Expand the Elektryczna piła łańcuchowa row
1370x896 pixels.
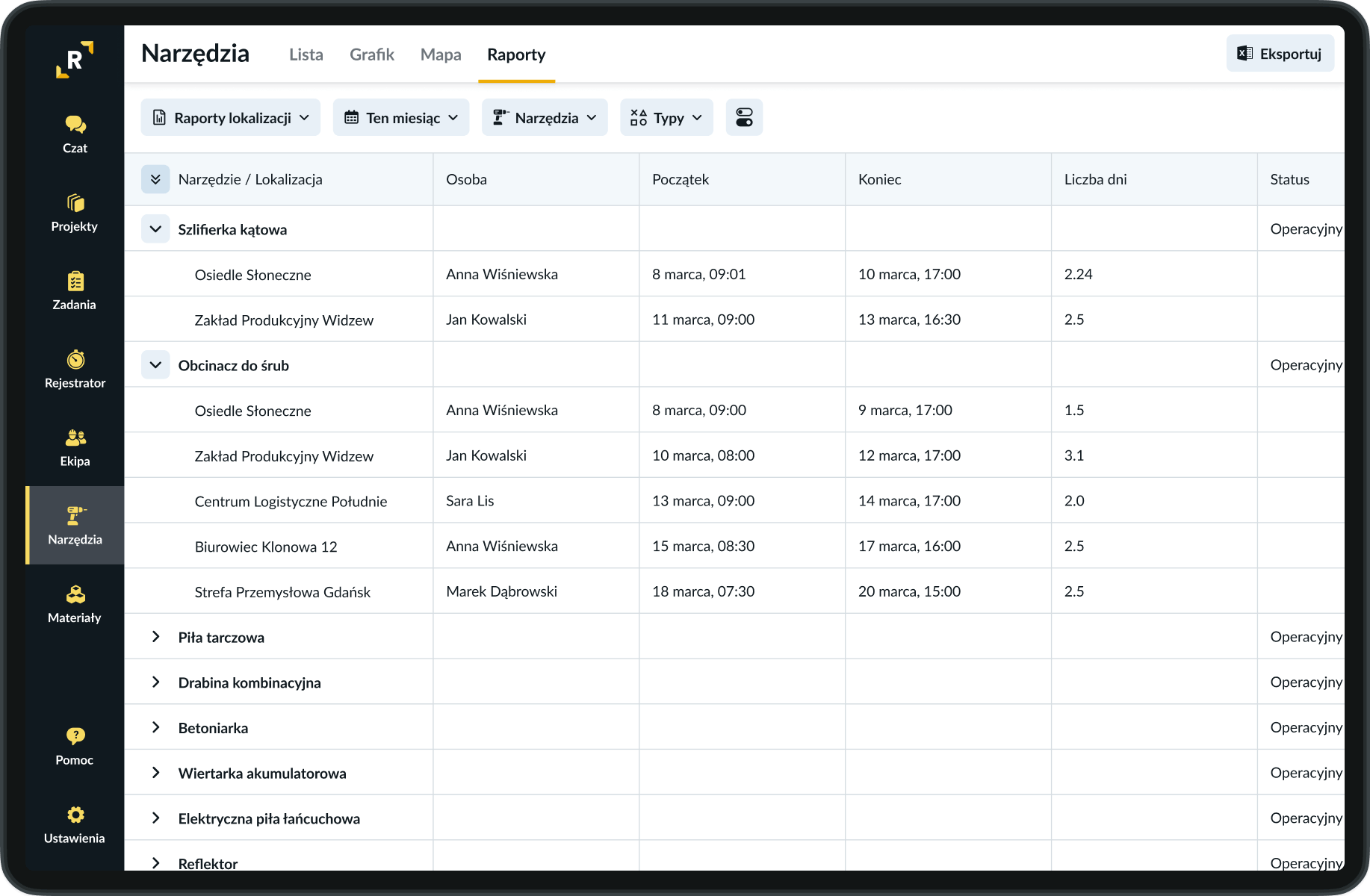click(155, 818)
